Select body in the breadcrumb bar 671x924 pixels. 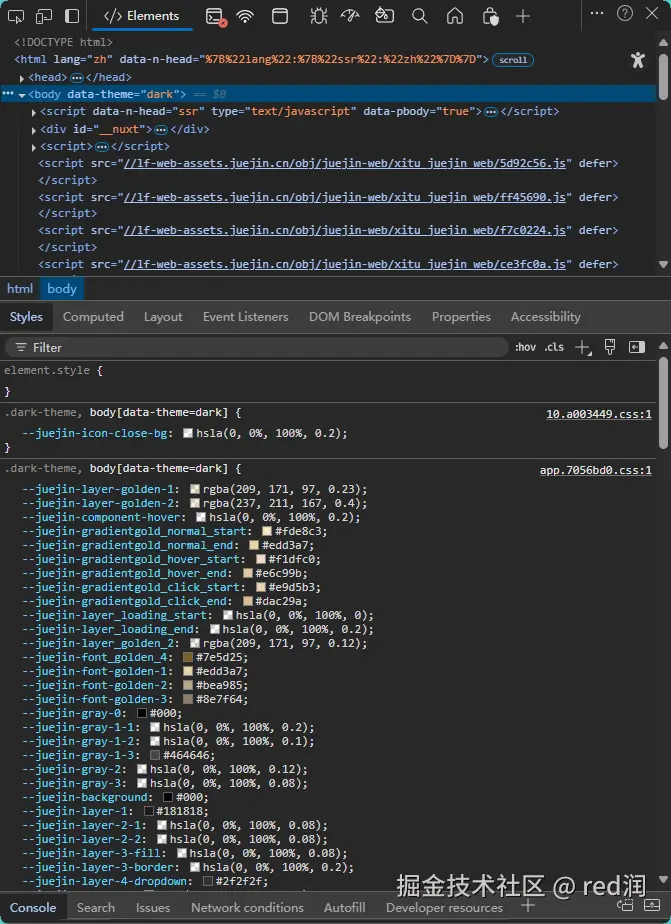(62, 289)
